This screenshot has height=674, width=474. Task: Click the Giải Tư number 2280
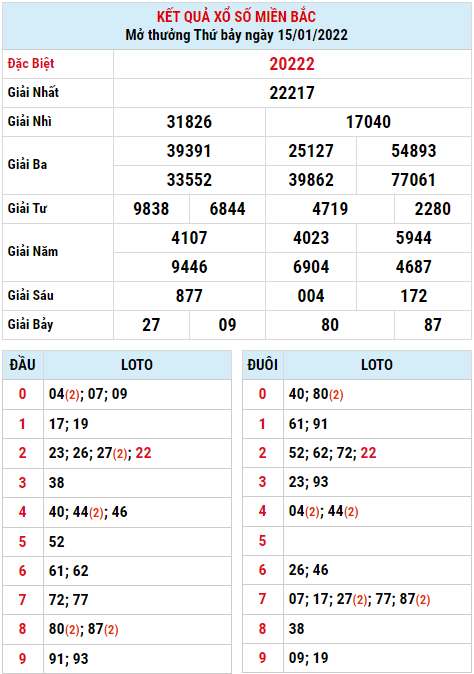pyautogui.click(x=432, y=209)
